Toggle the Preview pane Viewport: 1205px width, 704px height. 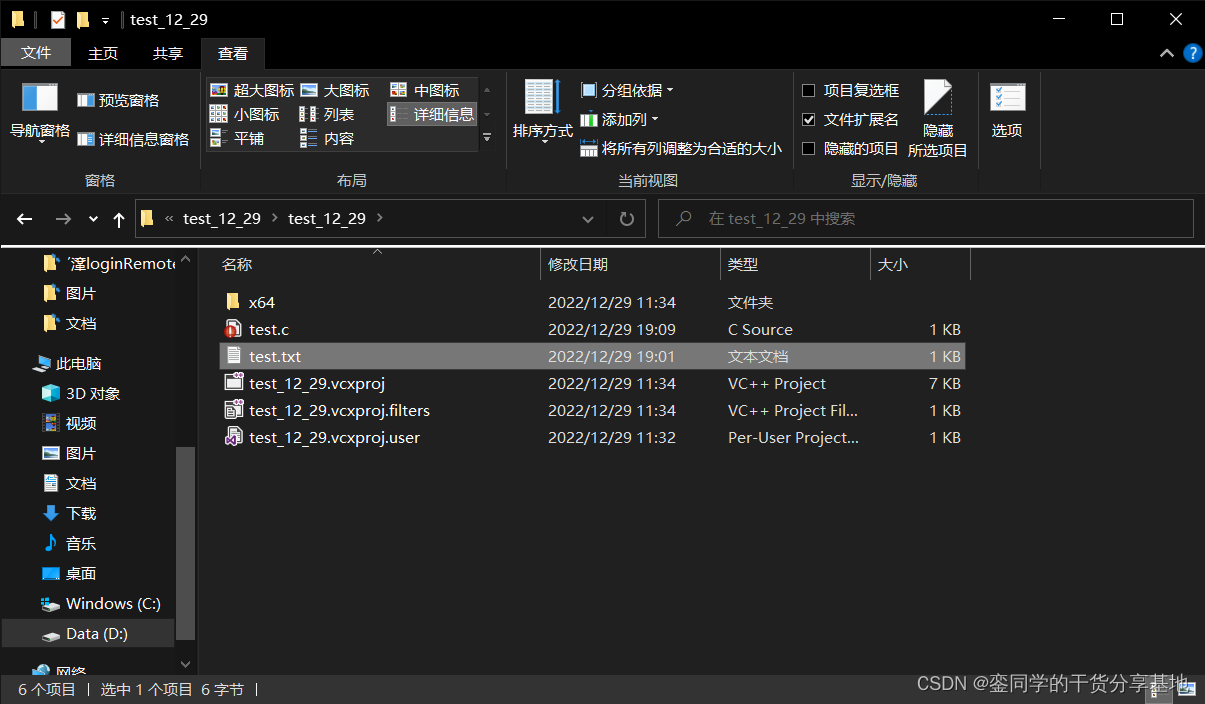pyautogui.click(x=118, y=100)
